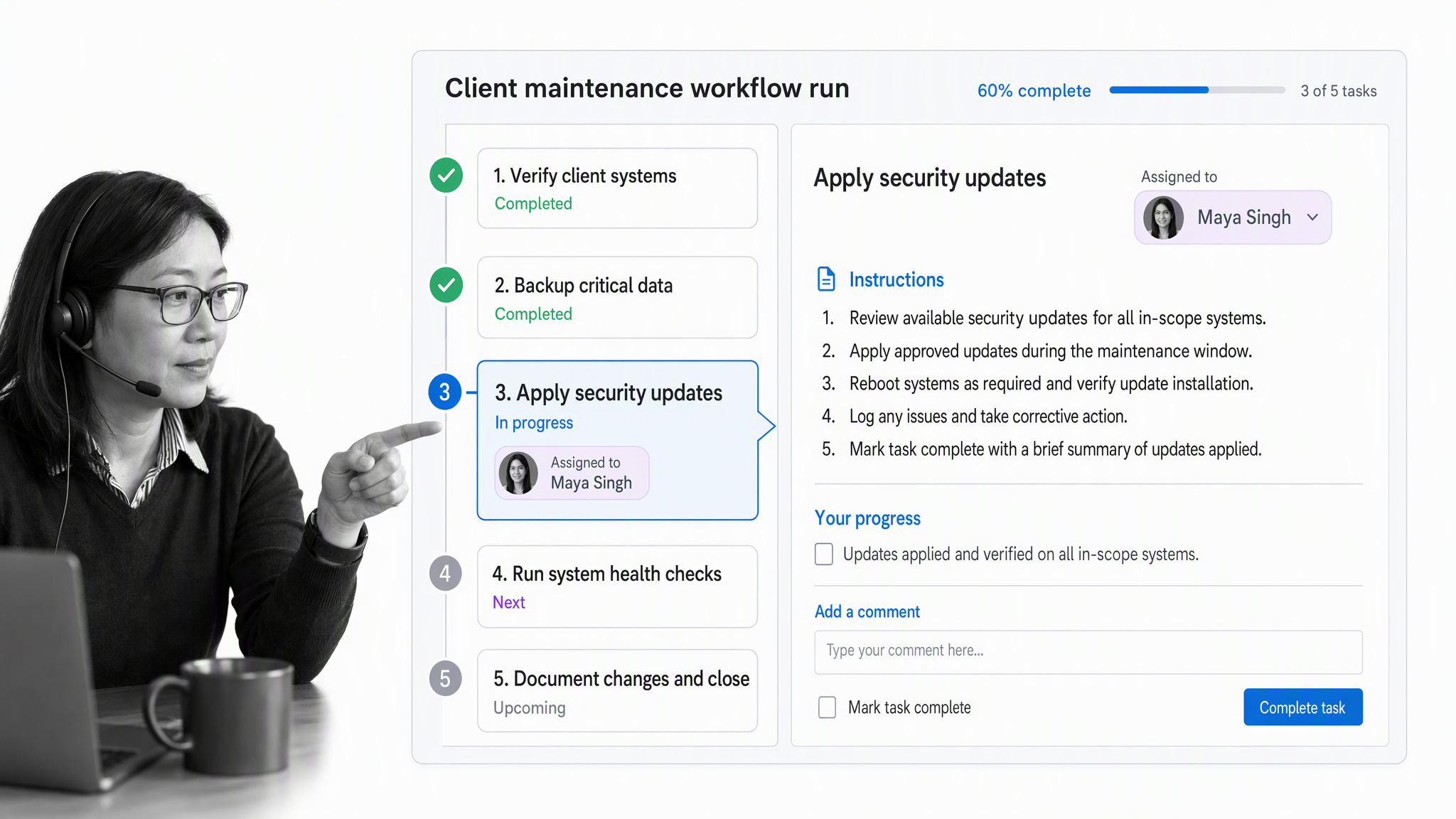
Task: Click 'Client maintenance workflow run' title
Action: click(647, 88)
